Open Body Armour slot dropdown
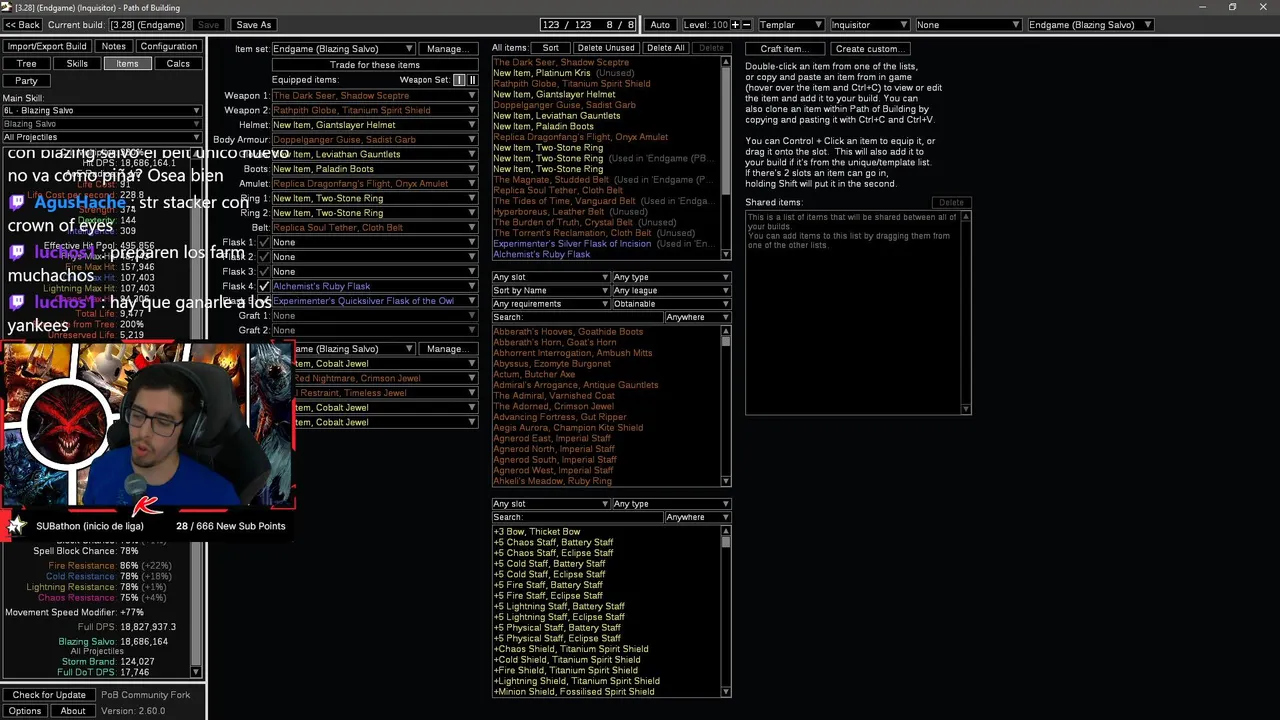The width and height of the screenshot is (1280, 720). click(x=375, y=140)
